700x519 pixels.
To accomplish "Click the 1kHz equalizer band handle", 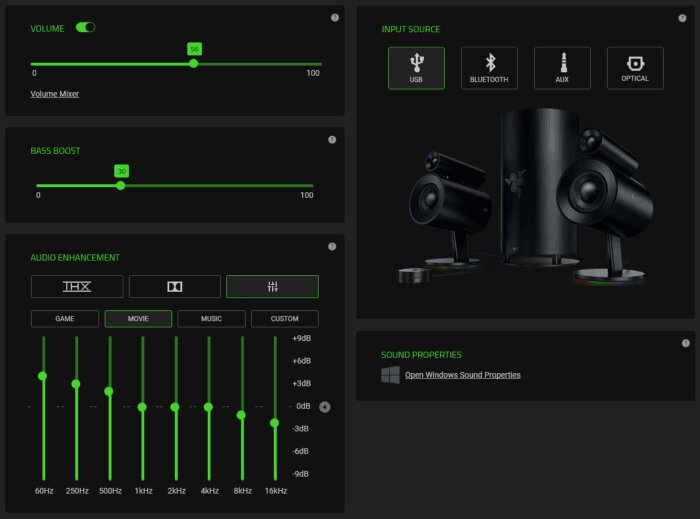I will (x=142, y=407).
